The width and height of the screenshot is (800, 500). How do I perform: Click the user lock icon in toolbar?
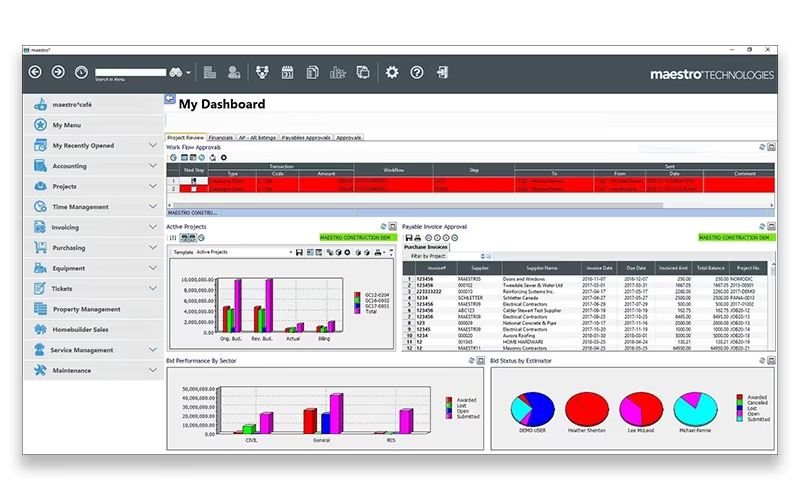(x=234, y=72)
